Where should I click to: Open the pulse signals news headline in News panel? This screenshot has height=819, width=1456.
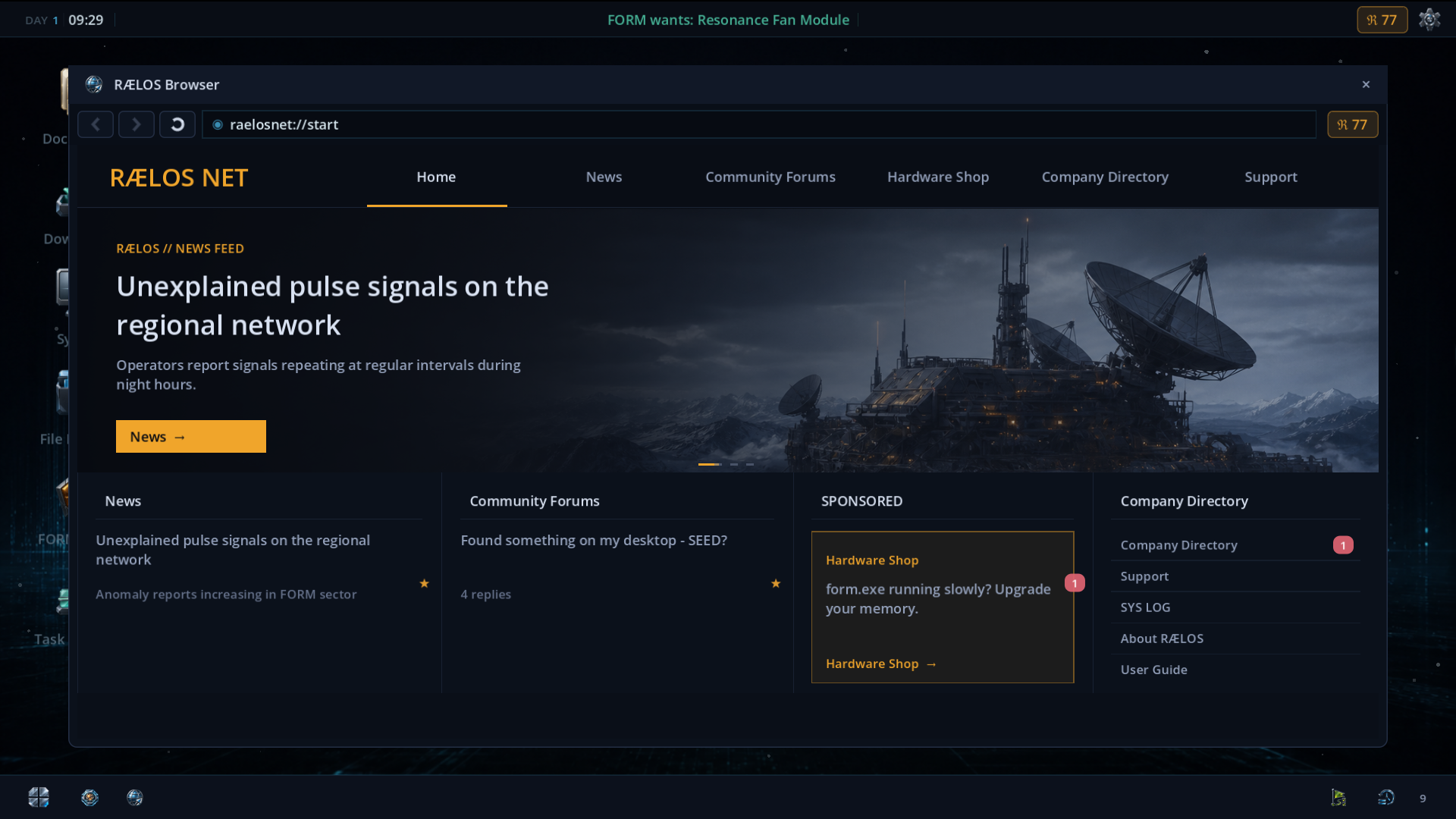tap(233, 550)
